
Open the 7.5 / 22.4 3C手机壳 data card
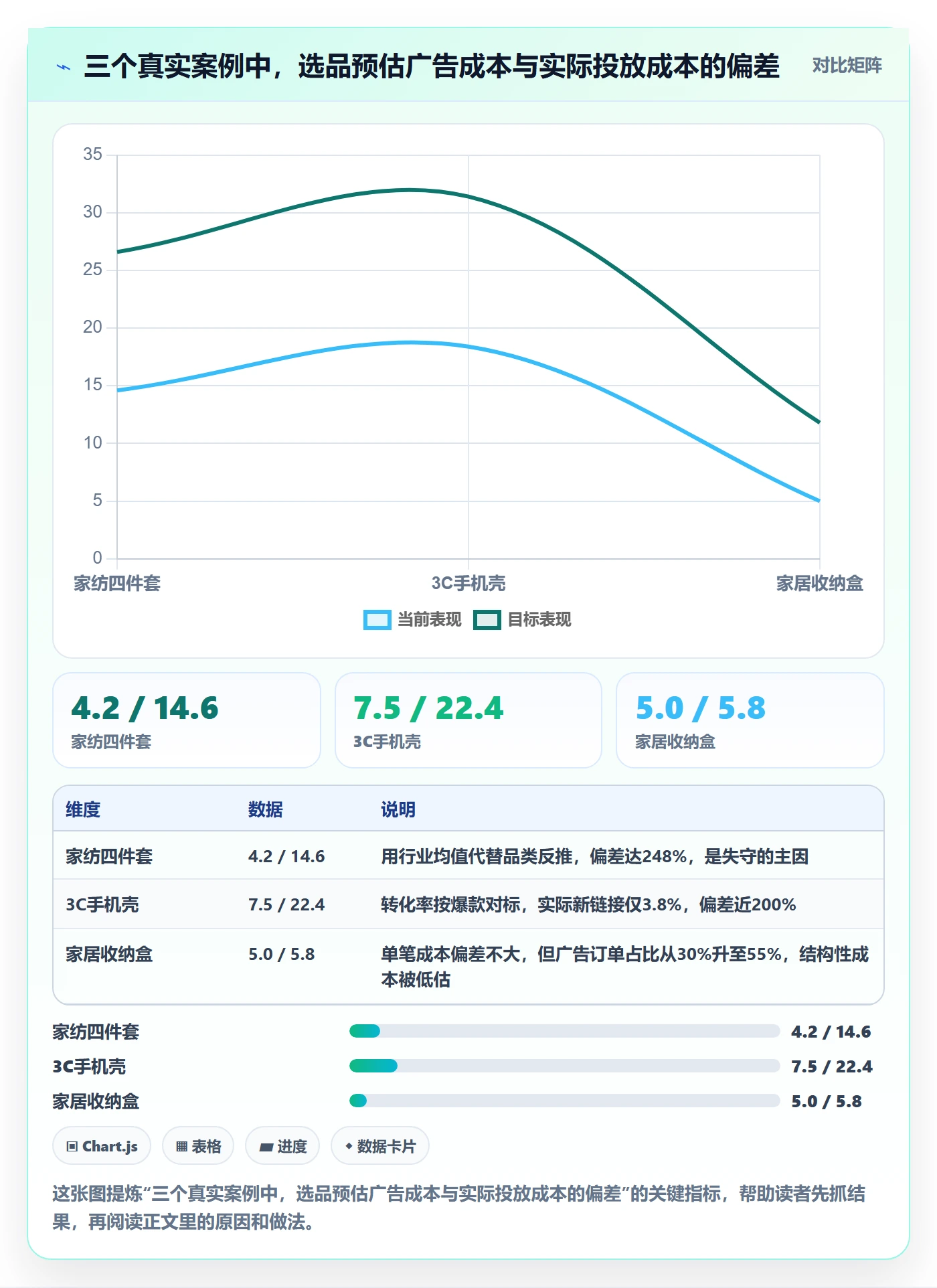468,720
